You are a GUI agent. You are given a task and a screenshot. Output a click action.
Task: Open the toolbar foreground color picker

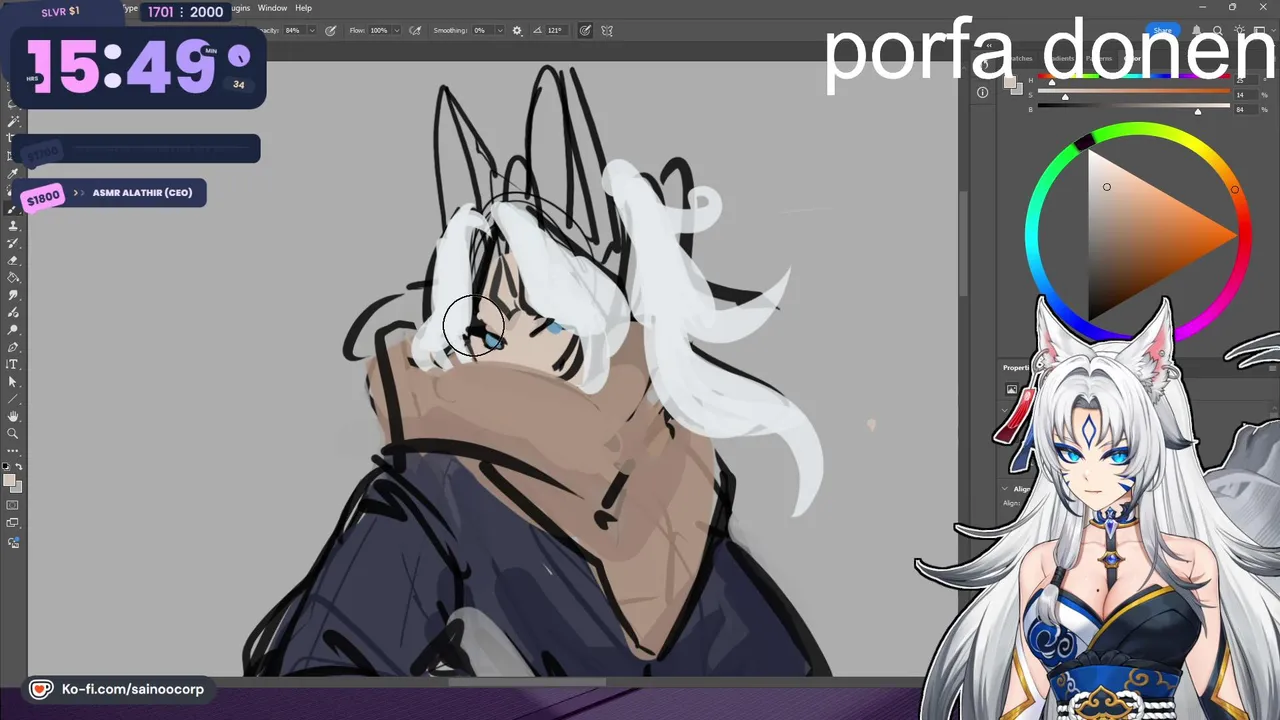click(x=10, y=481)
